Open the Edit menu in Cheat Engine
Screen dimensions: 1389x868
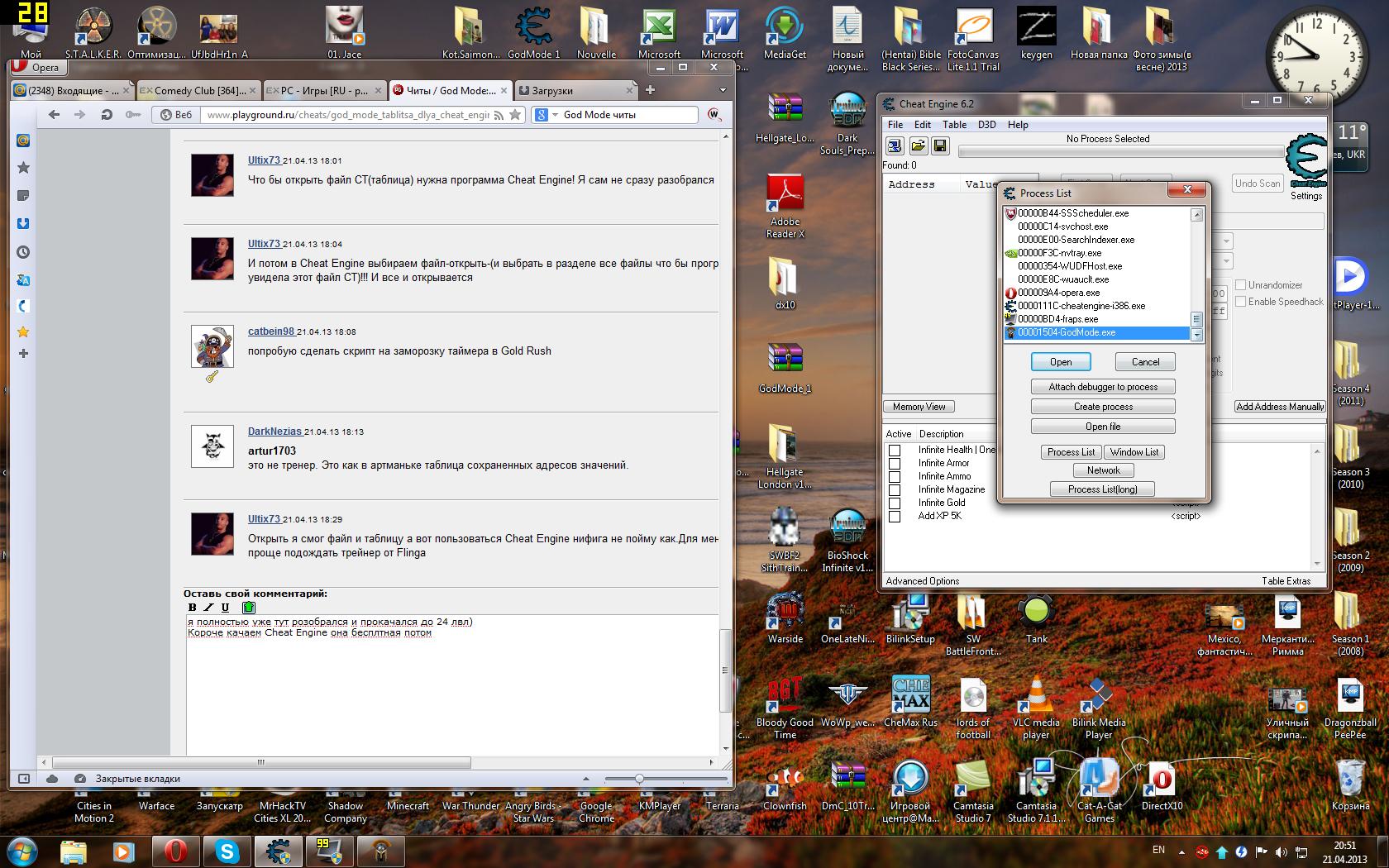pos(923,125)
